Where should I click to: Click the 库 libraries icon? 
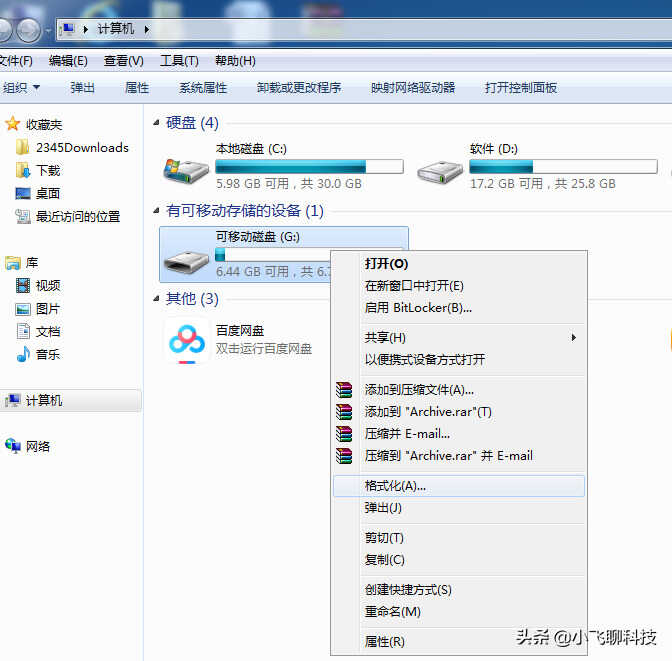(x=13, y=263)
